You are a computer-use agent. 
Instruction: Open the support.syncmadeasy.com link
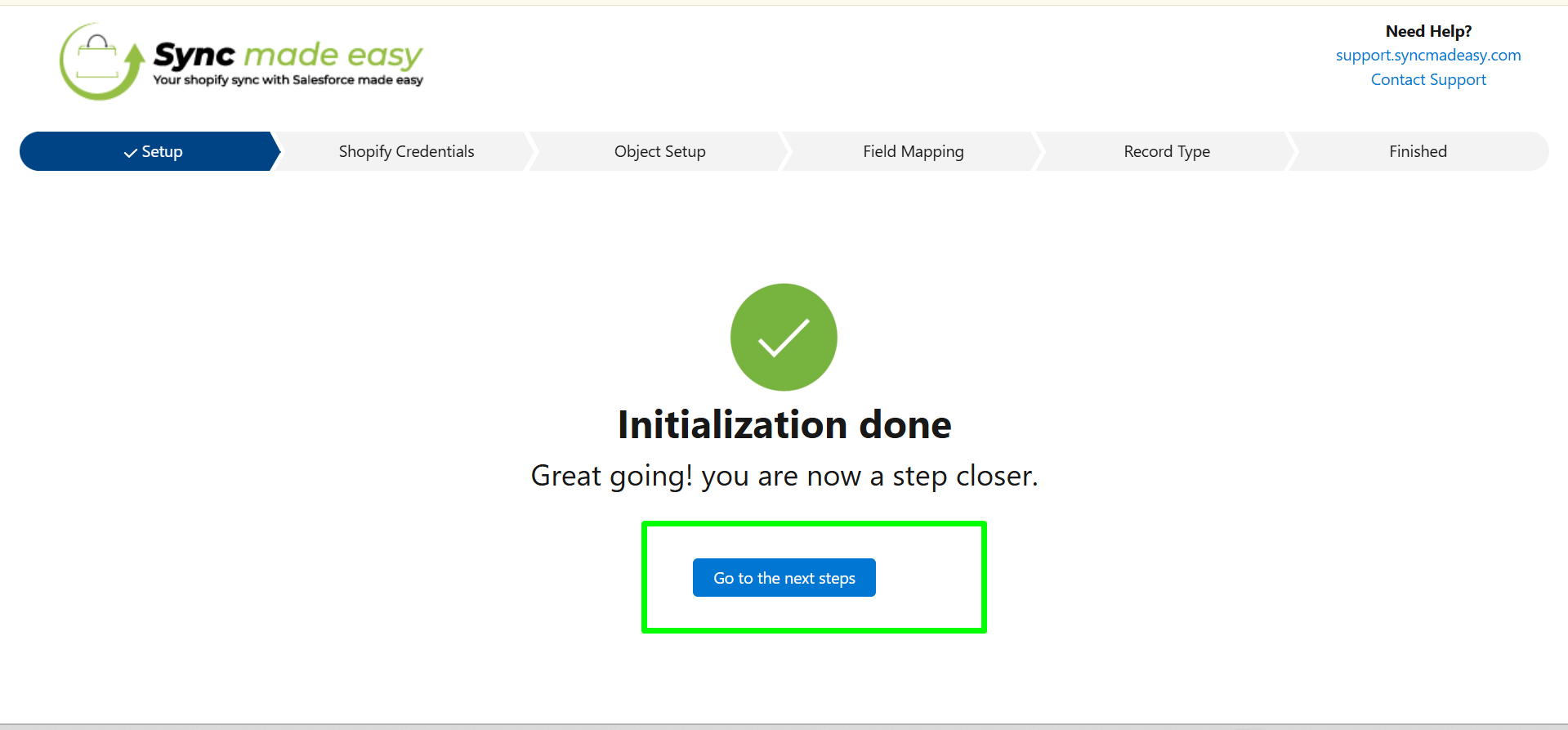(1427, 56)
